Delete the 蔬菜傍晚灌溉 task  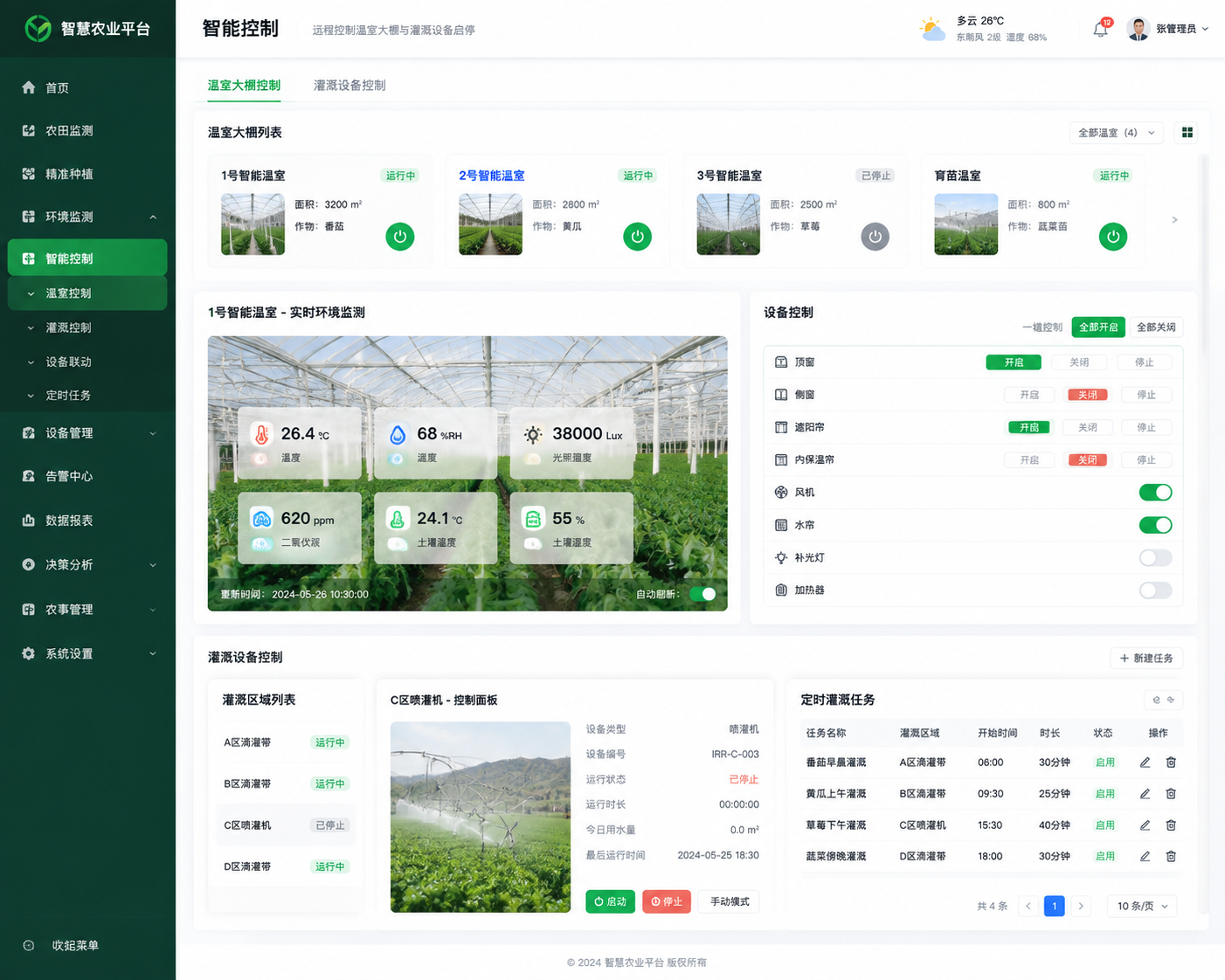click(1171, 857)
